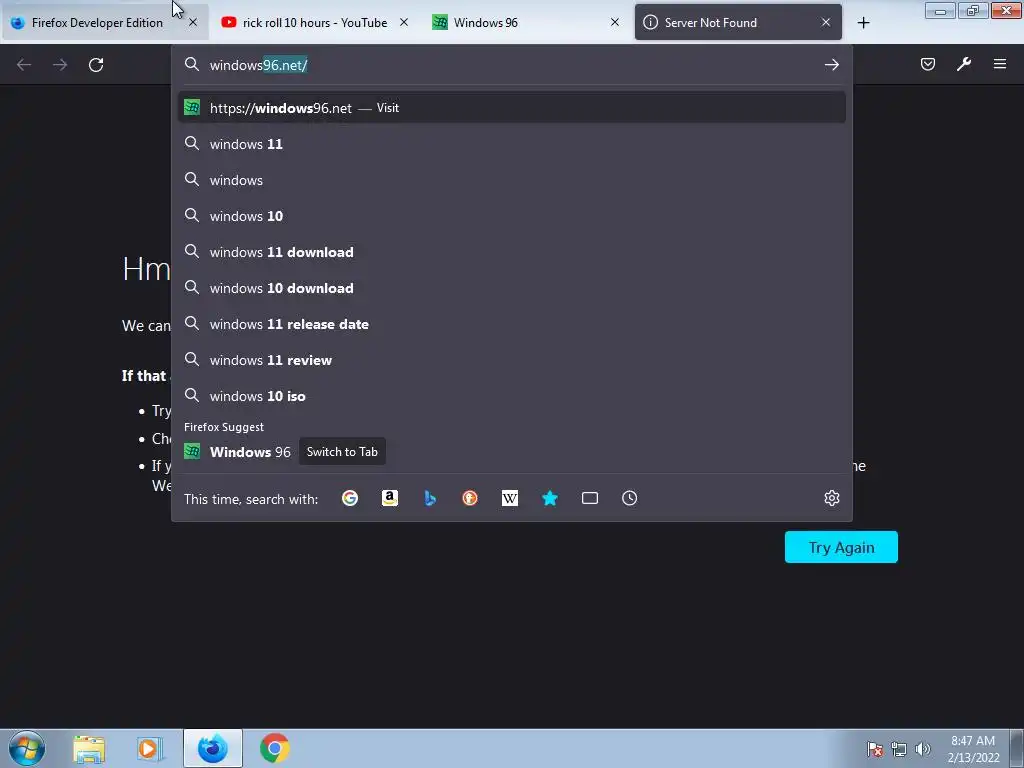The image size is (1024, 768).
Task: Go back to previous page
Action: (x=24, y=65)
